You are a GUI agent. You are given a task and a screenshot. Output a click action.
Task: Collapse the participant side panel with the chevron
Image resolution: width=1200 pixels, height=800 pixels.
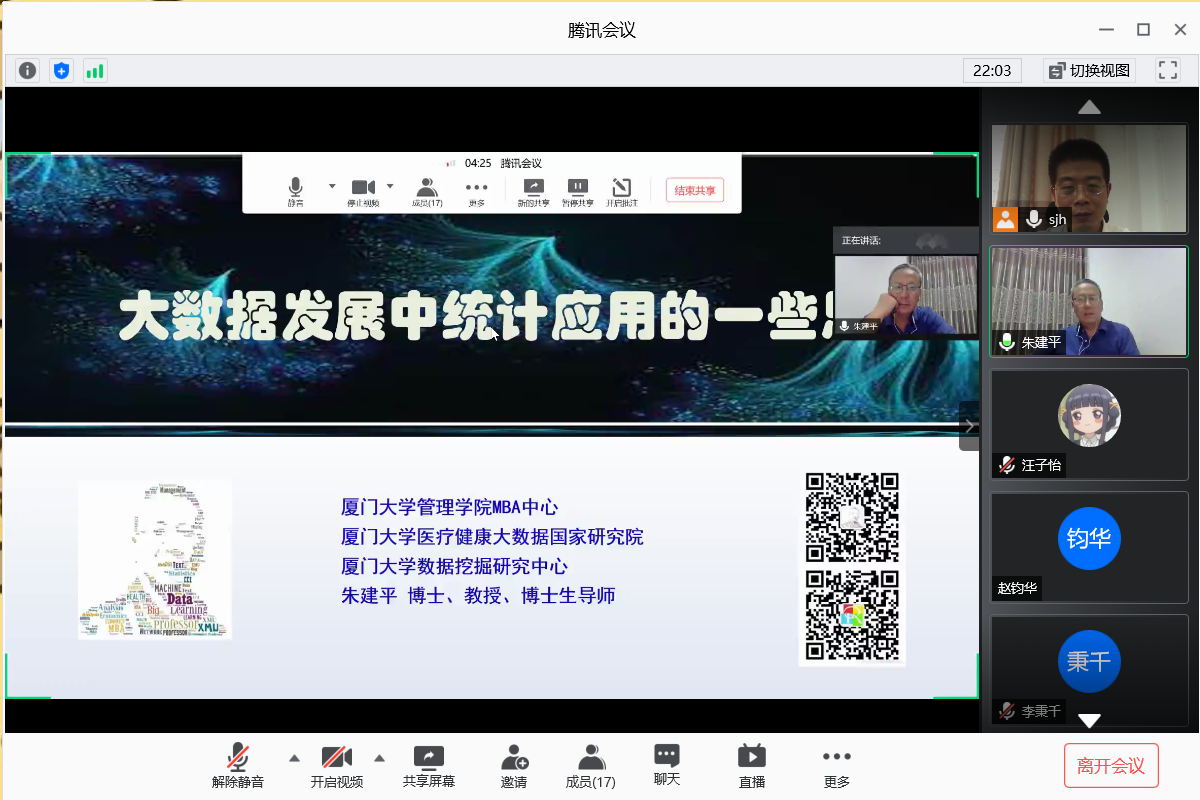[968, 426]
